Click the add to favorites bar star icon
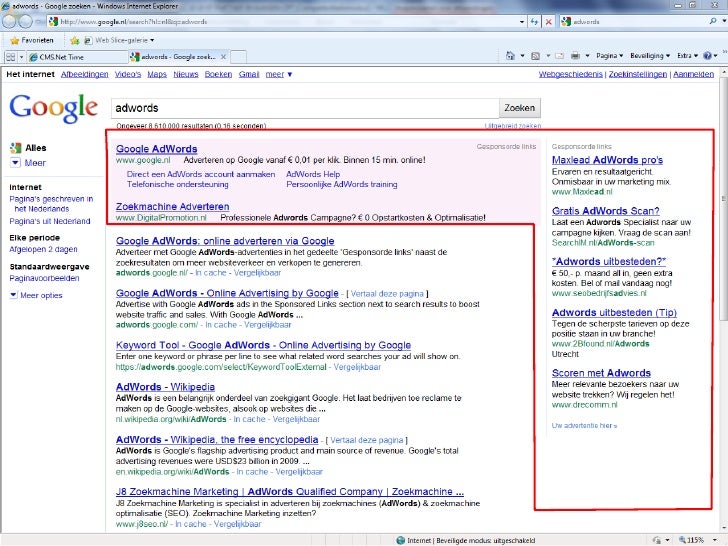728x546 pixels. pyautogui.click(x=74, y=40)
